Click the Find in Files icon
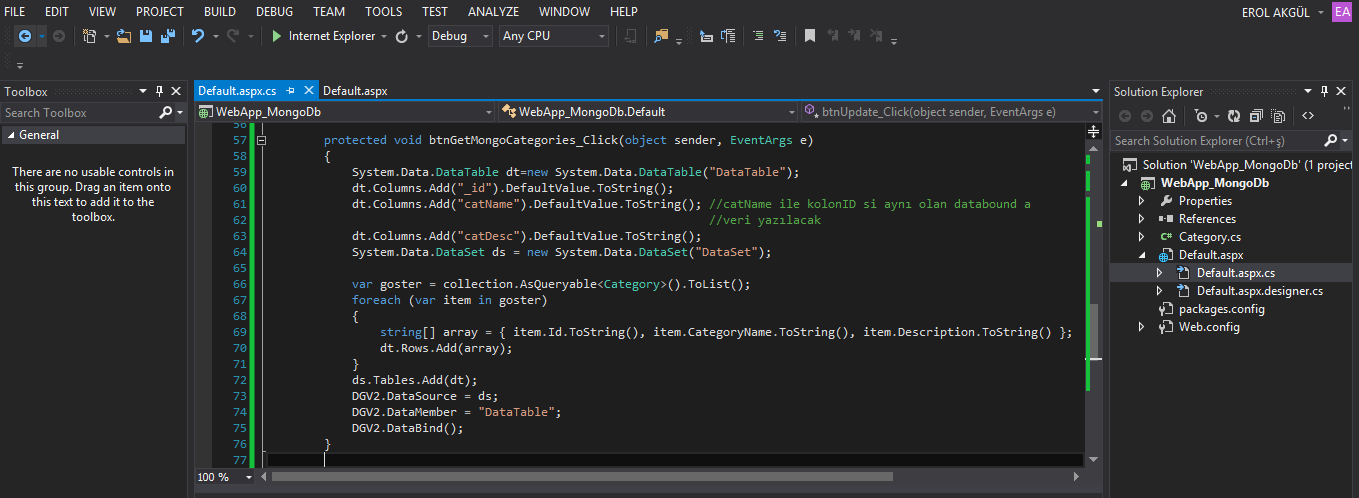The image size is (1359, 498). 661,36
